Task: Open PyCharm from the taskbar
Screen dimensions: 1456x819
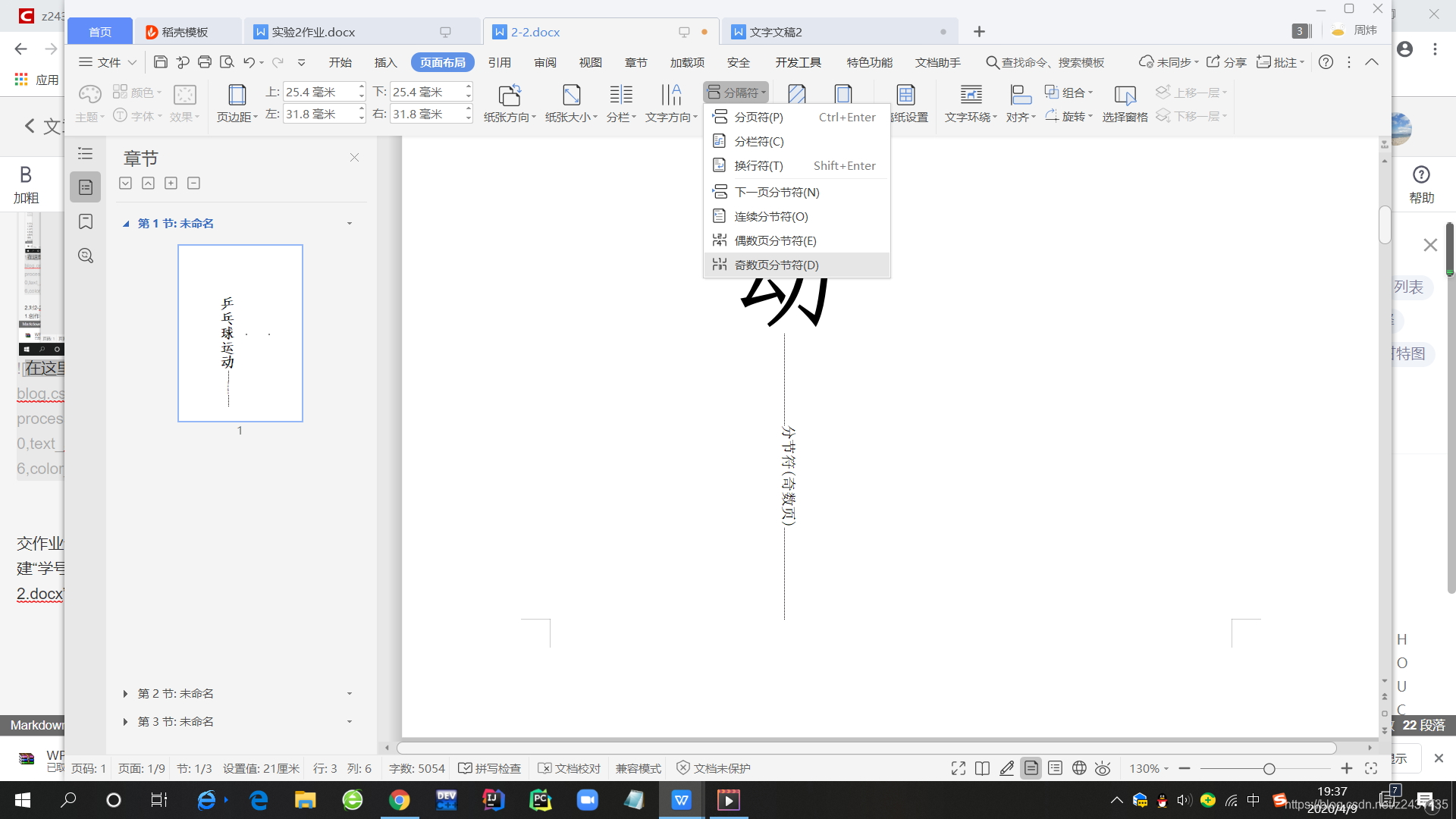Action: 541,800
